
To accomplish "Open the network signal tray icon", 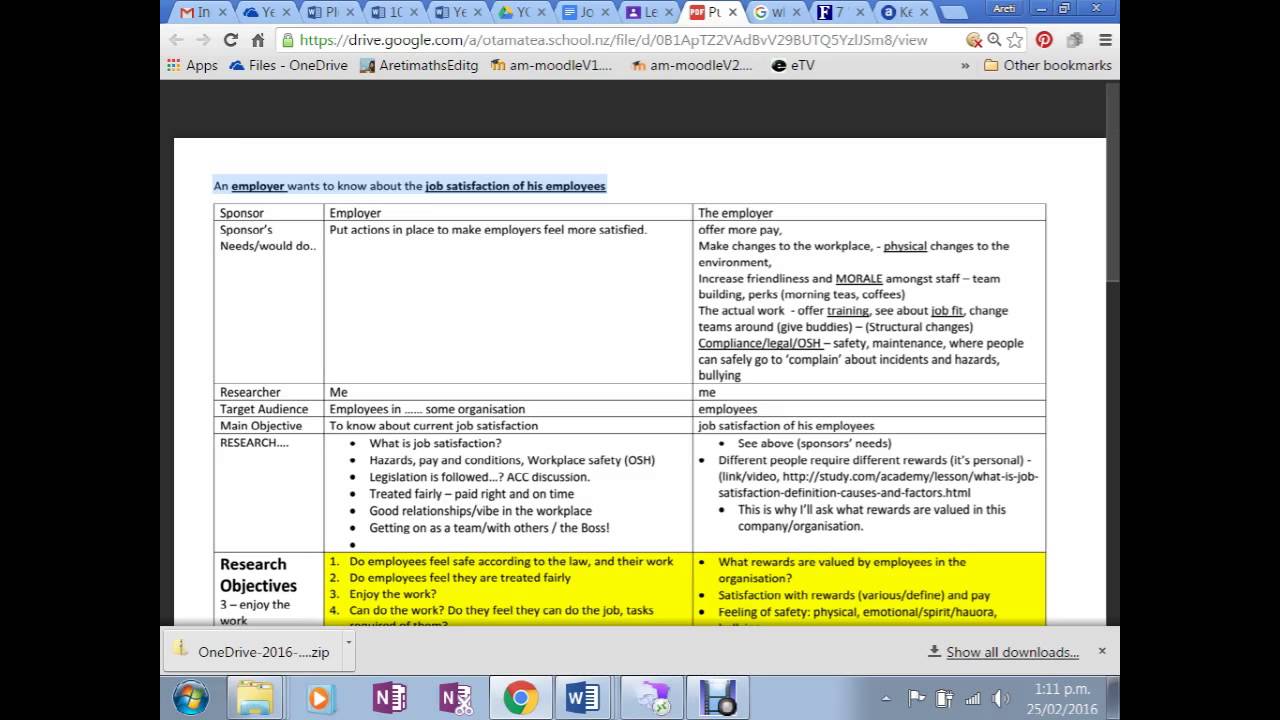I will point(972,698).
